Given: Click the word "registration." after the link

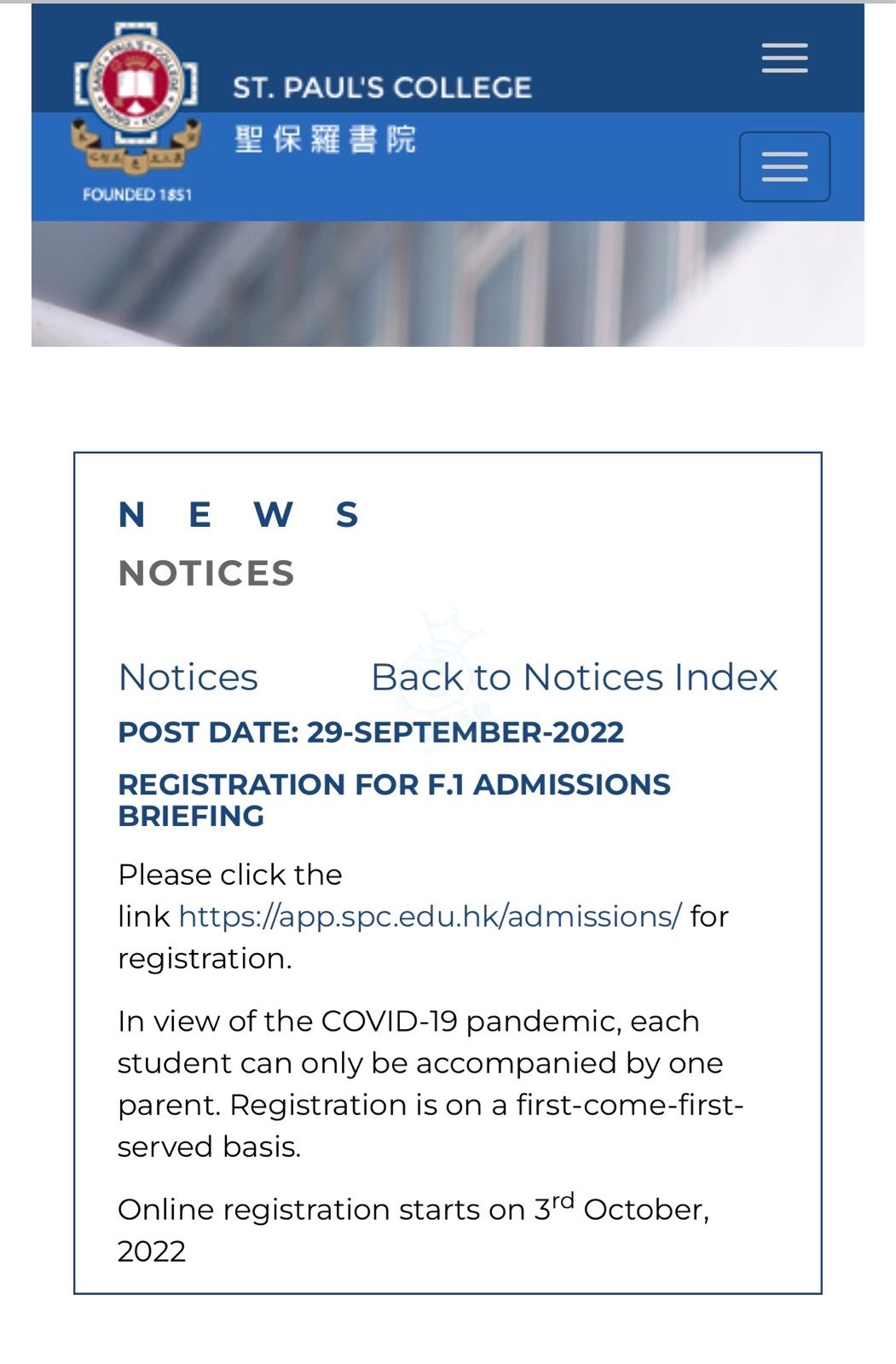Looking at the screenshot, I should (205, 959).
